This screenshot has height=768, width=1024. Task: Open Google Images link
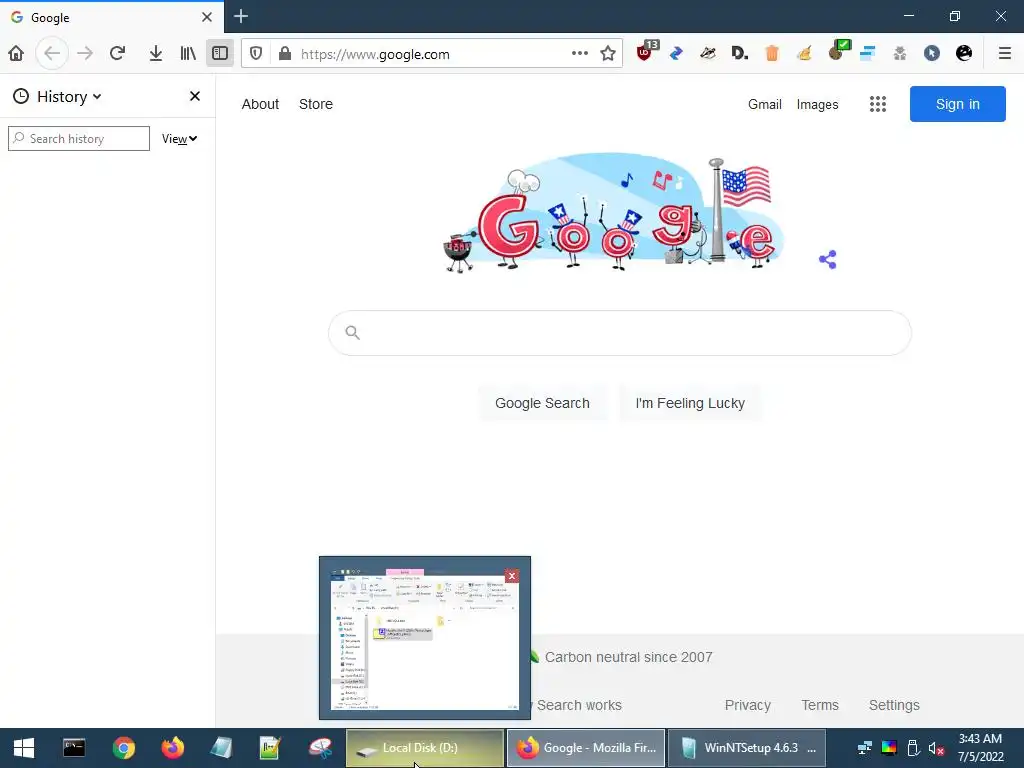(x=817, y=104)
